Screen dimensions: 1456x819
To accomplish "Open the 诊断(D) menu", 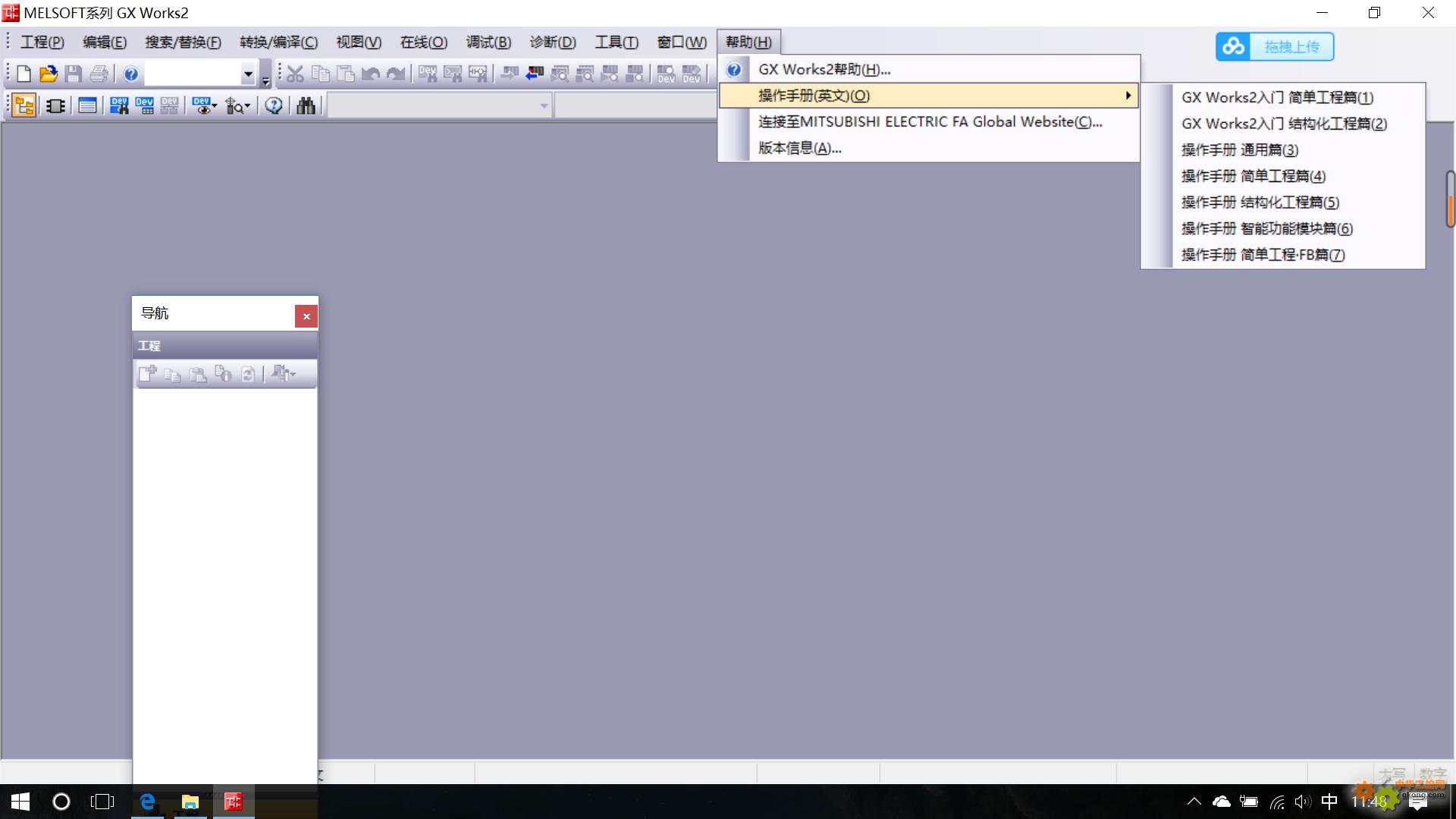I will coord(553,42).
